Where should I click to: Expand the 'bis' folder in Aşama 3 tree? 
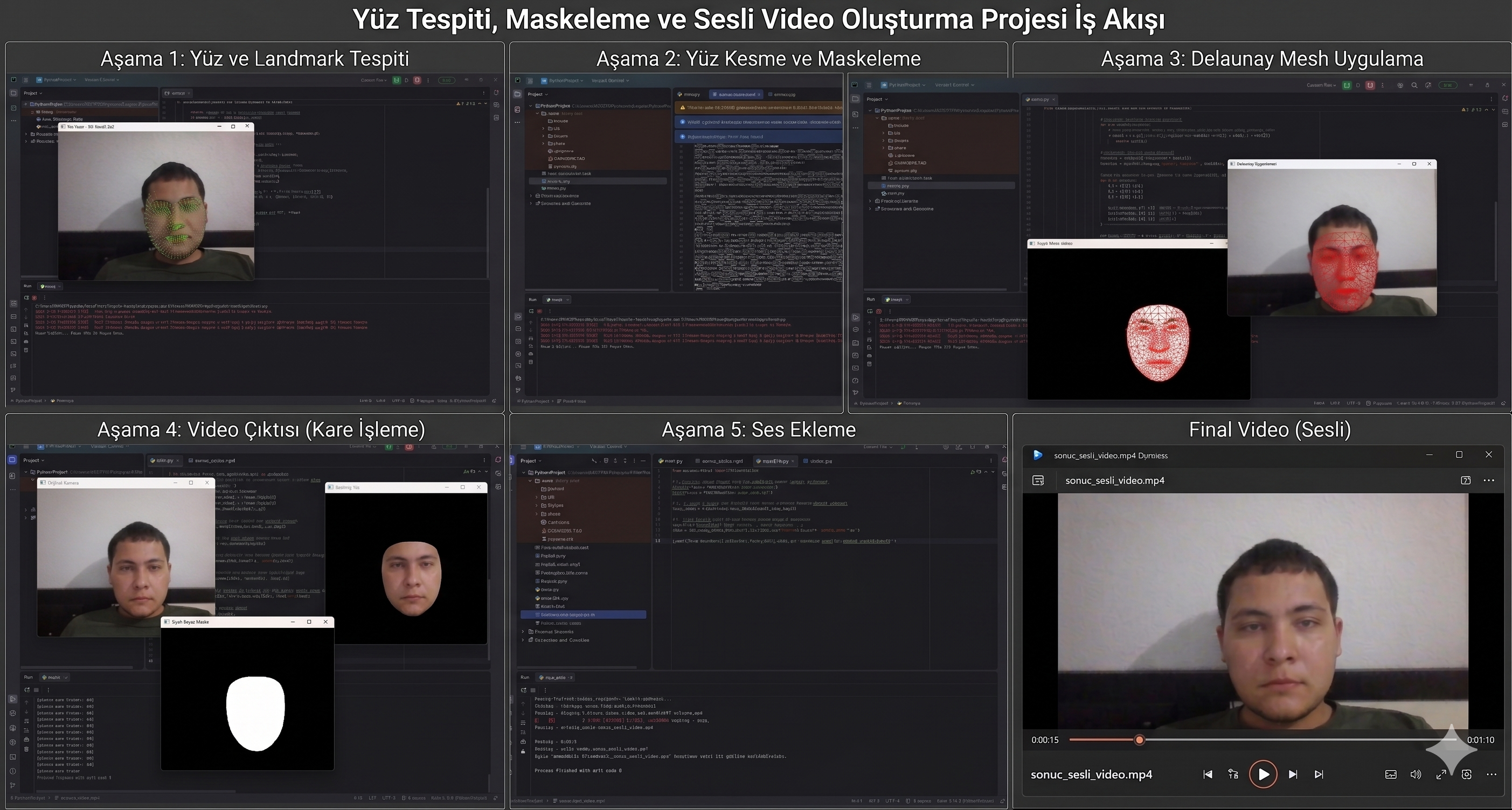[x=883, y=133]
